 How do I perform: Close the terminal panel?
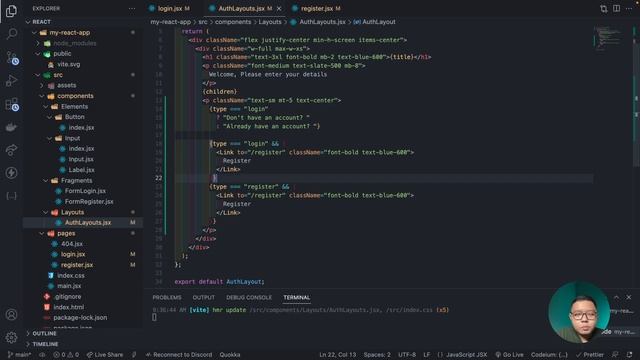coord(629,297)
